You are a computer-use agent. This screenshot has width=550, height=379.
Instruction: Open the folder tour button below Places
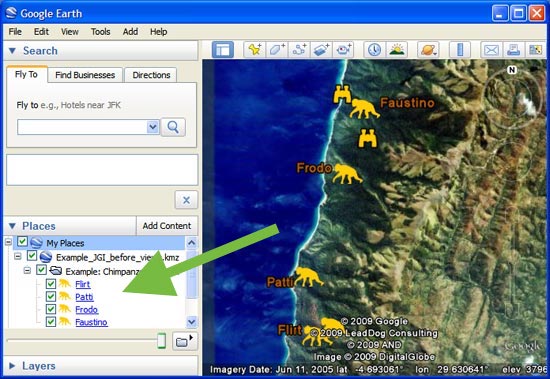(185, 341)
